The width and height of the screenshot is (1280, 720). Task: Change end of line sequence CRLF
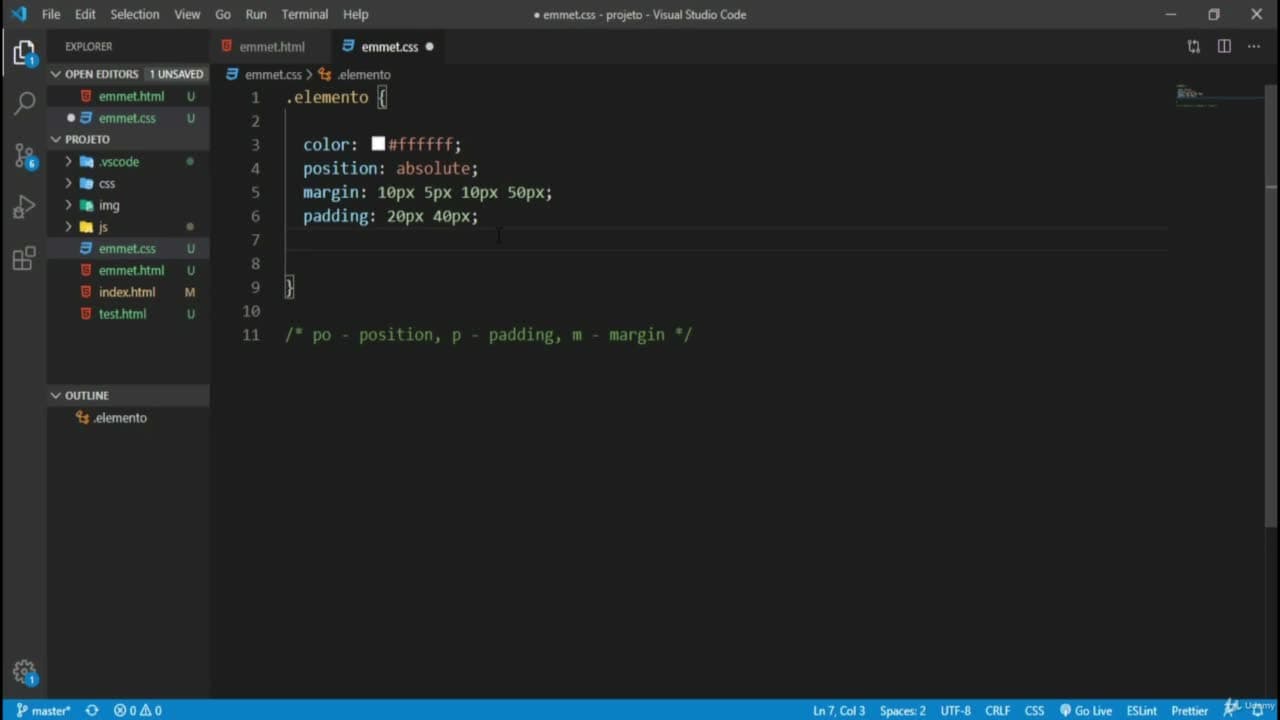click(997, 710)
